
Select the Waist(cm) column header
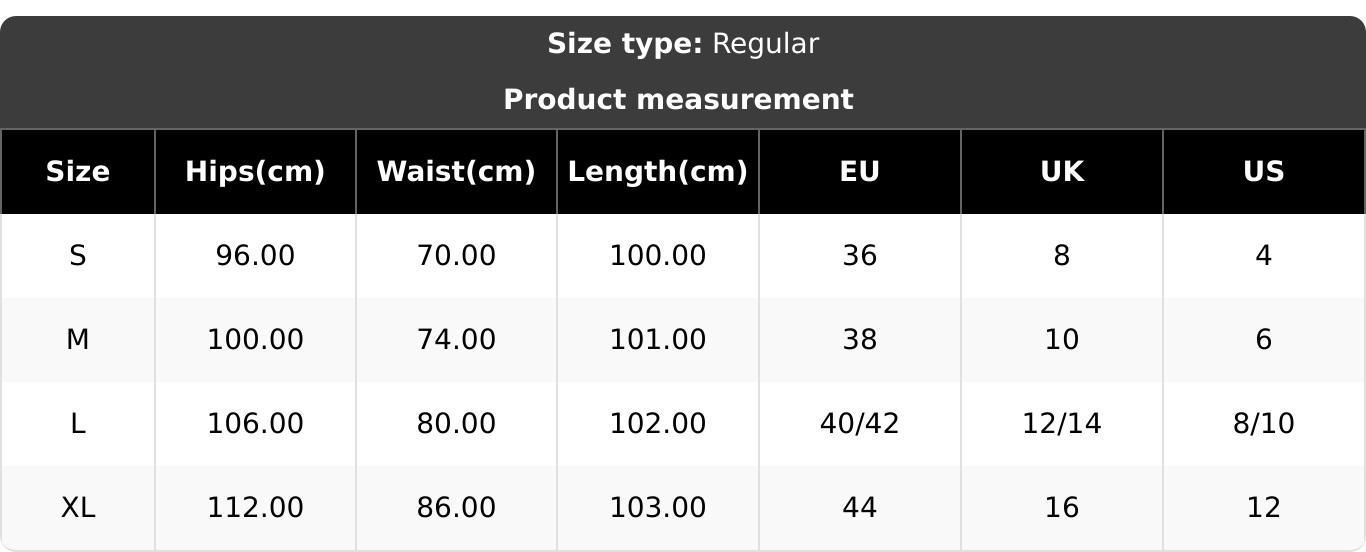(x=456, y=172)
